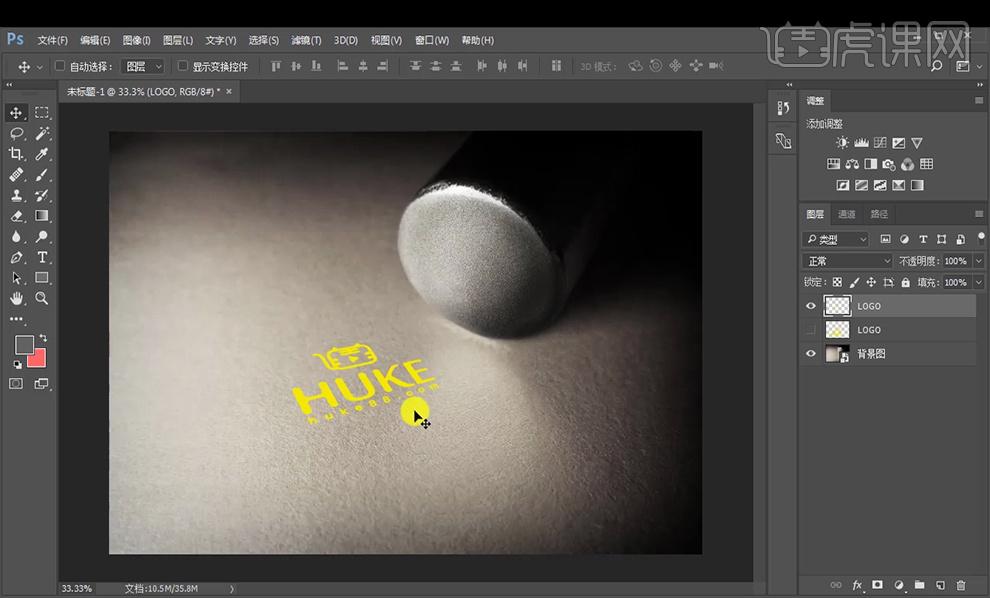Screen dimensions: 990x598
Task: Toggle pixel layer filter
Action: [885, 239]
